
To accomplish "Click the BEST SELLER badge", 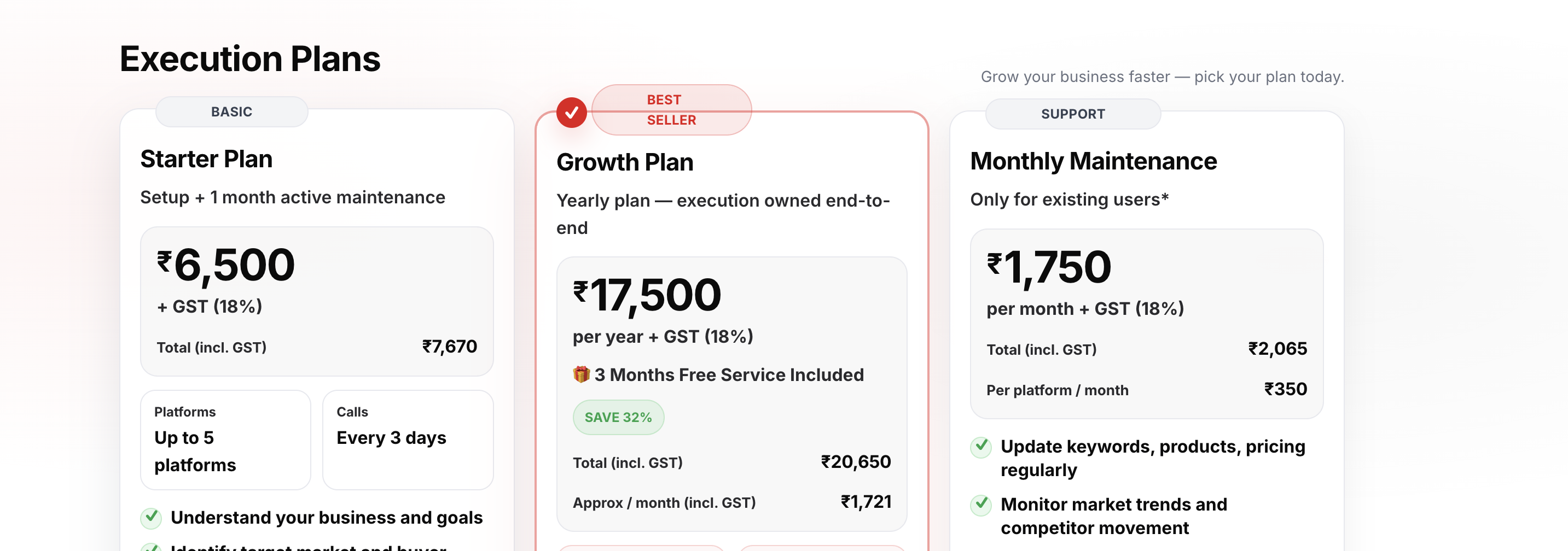I will 671,110.
